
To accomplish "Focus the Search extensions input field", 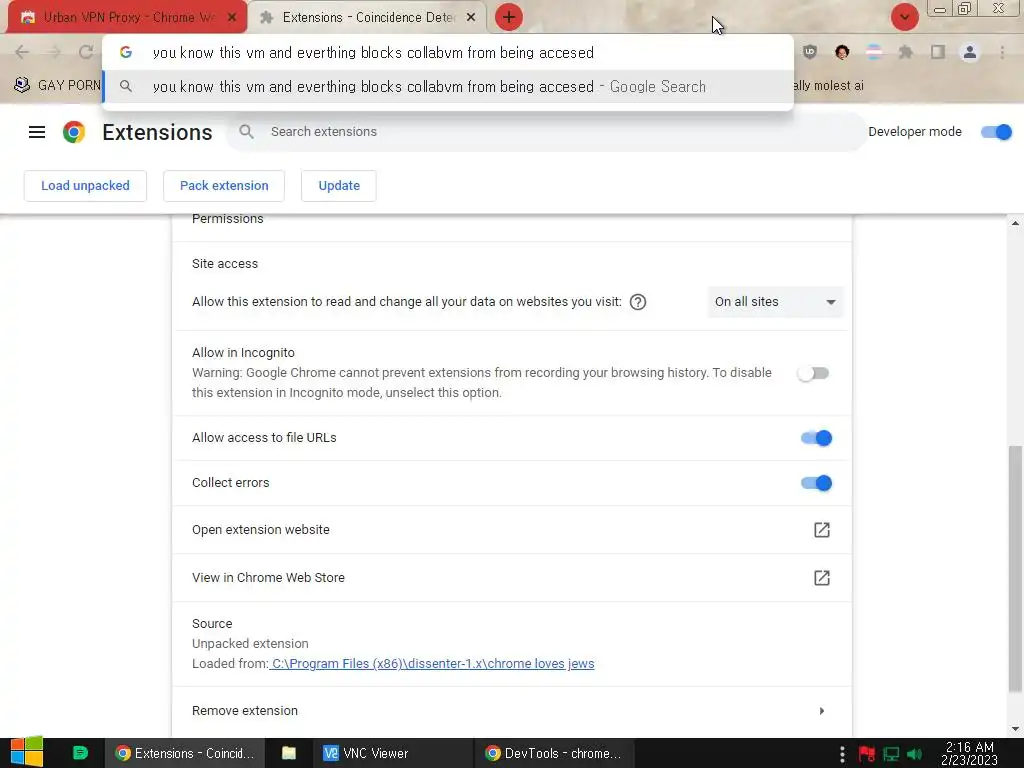I will [547, 132].
